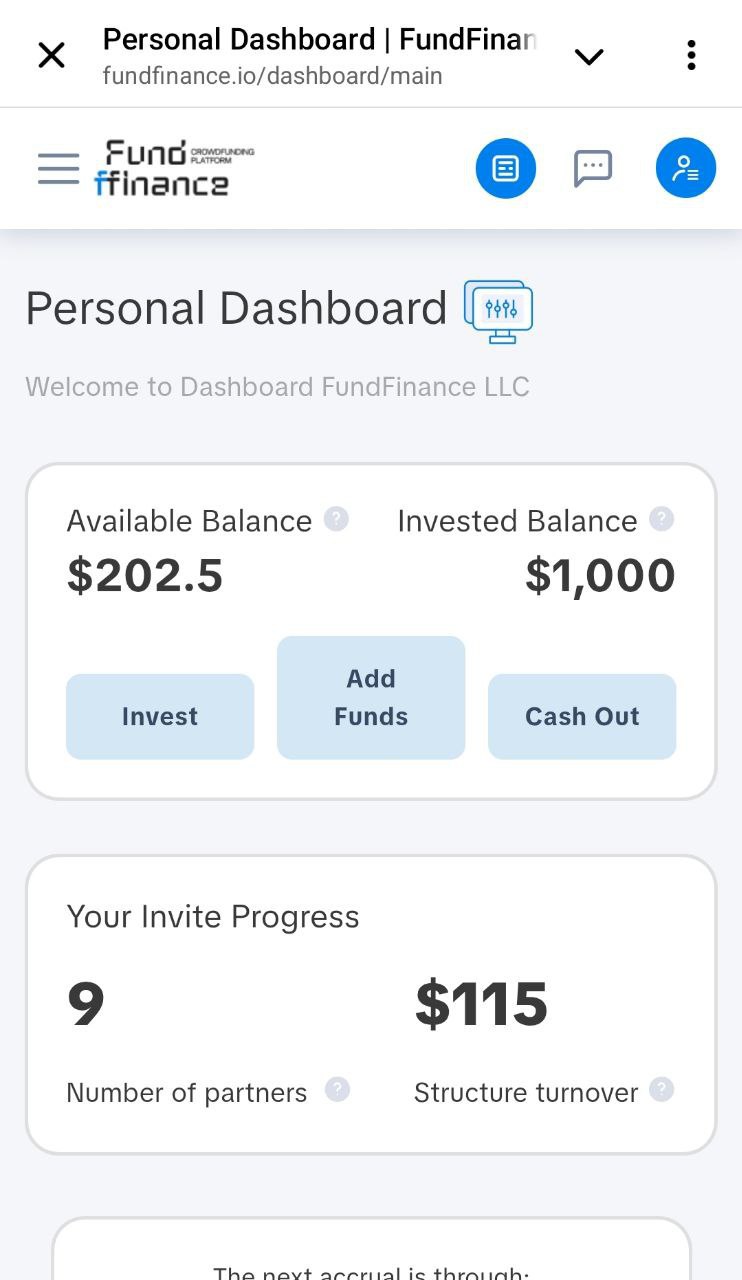Tap the $115 structure turnover value
This screenshot has height=1280, width=742.
click(481, 1004)
